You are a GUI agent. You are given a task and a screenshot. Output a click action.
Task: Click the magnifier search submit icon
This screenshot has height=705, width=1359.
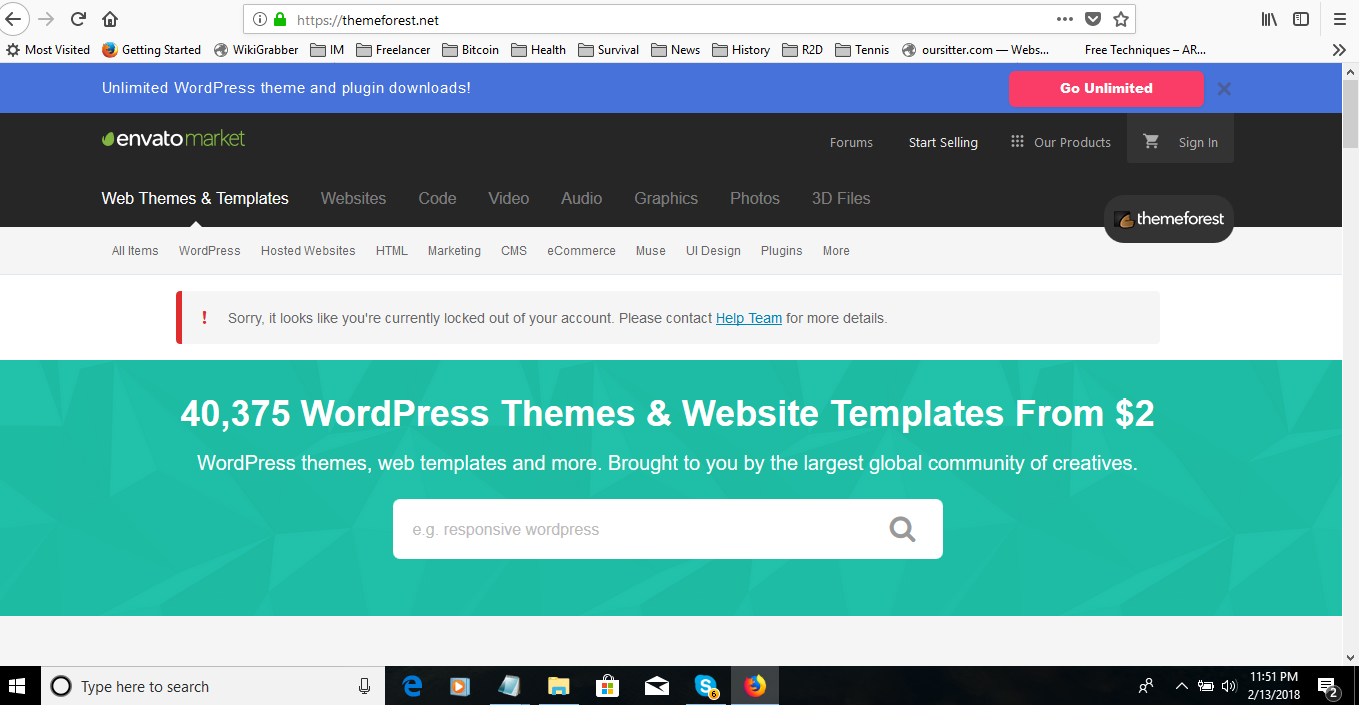click(x=903, y=529)
